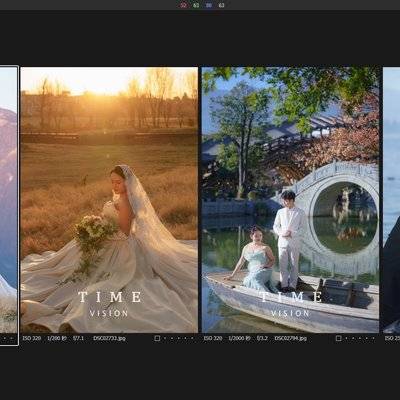Click the 1/2000 shutter speed under boat photo
The image size is (400, 400).
tap(239, 338)
